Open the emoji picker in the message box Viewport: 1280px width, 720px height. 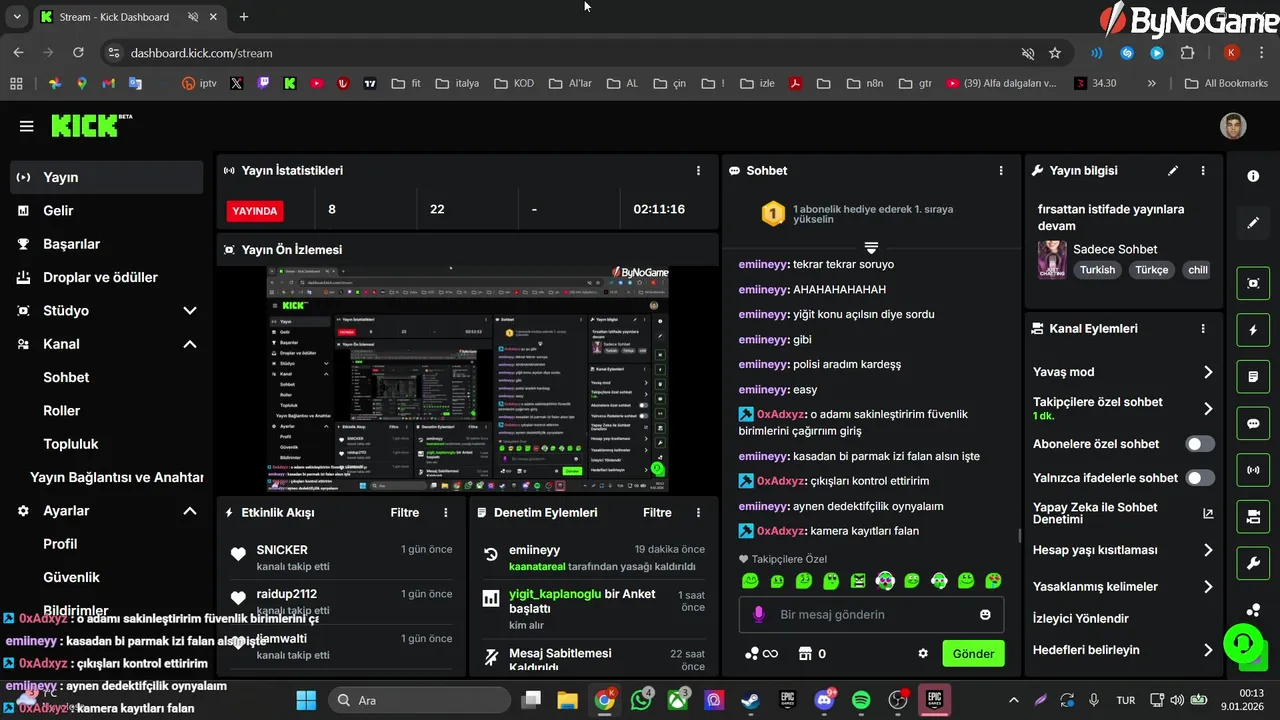tap(985, 614)
